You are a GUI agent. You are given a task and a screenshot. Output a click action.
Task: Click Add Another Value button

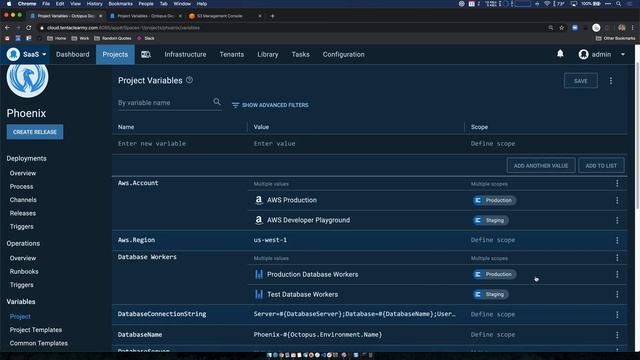[541, 166]
